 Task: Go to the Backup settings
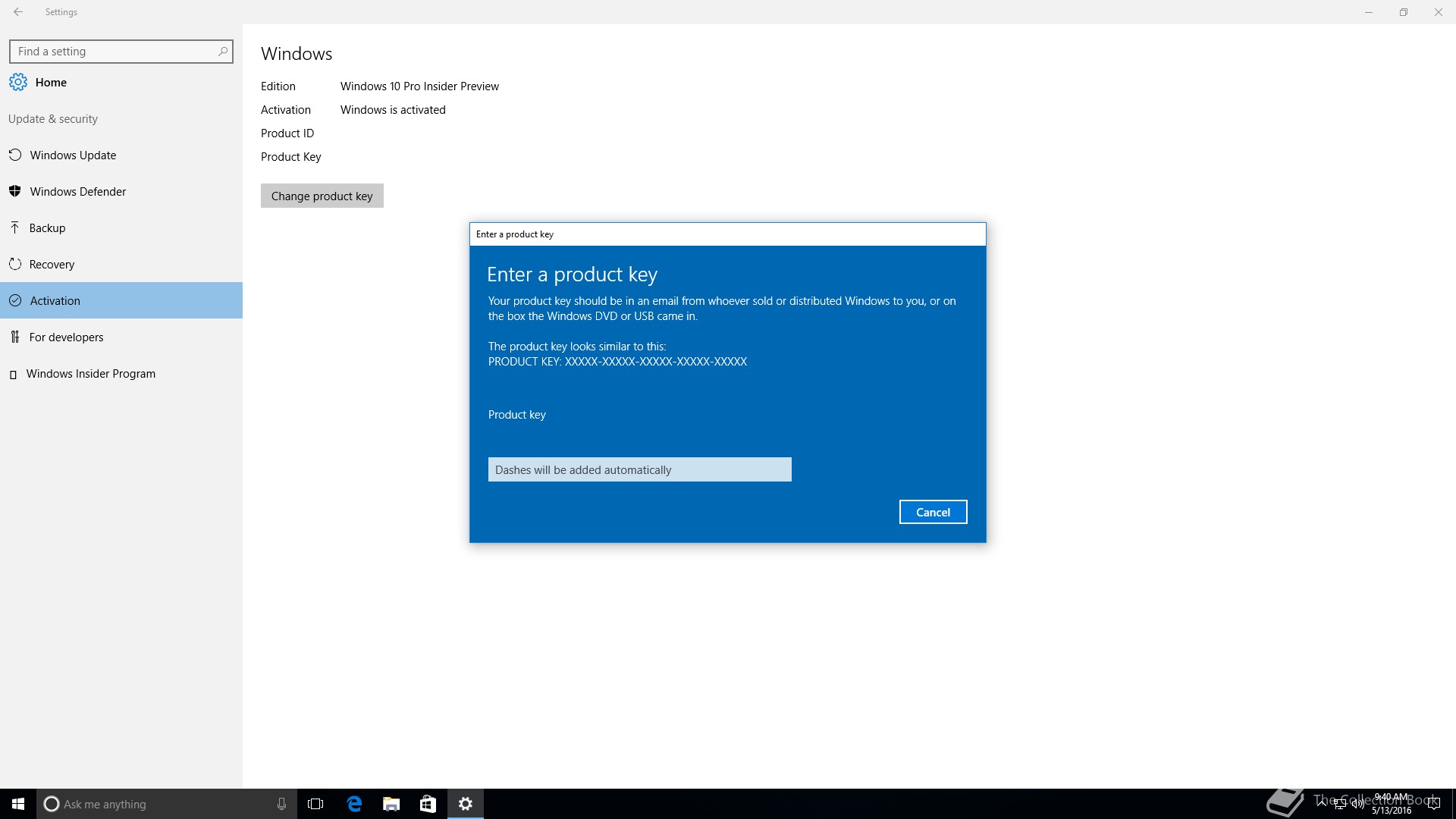click(x=121, y=227)
